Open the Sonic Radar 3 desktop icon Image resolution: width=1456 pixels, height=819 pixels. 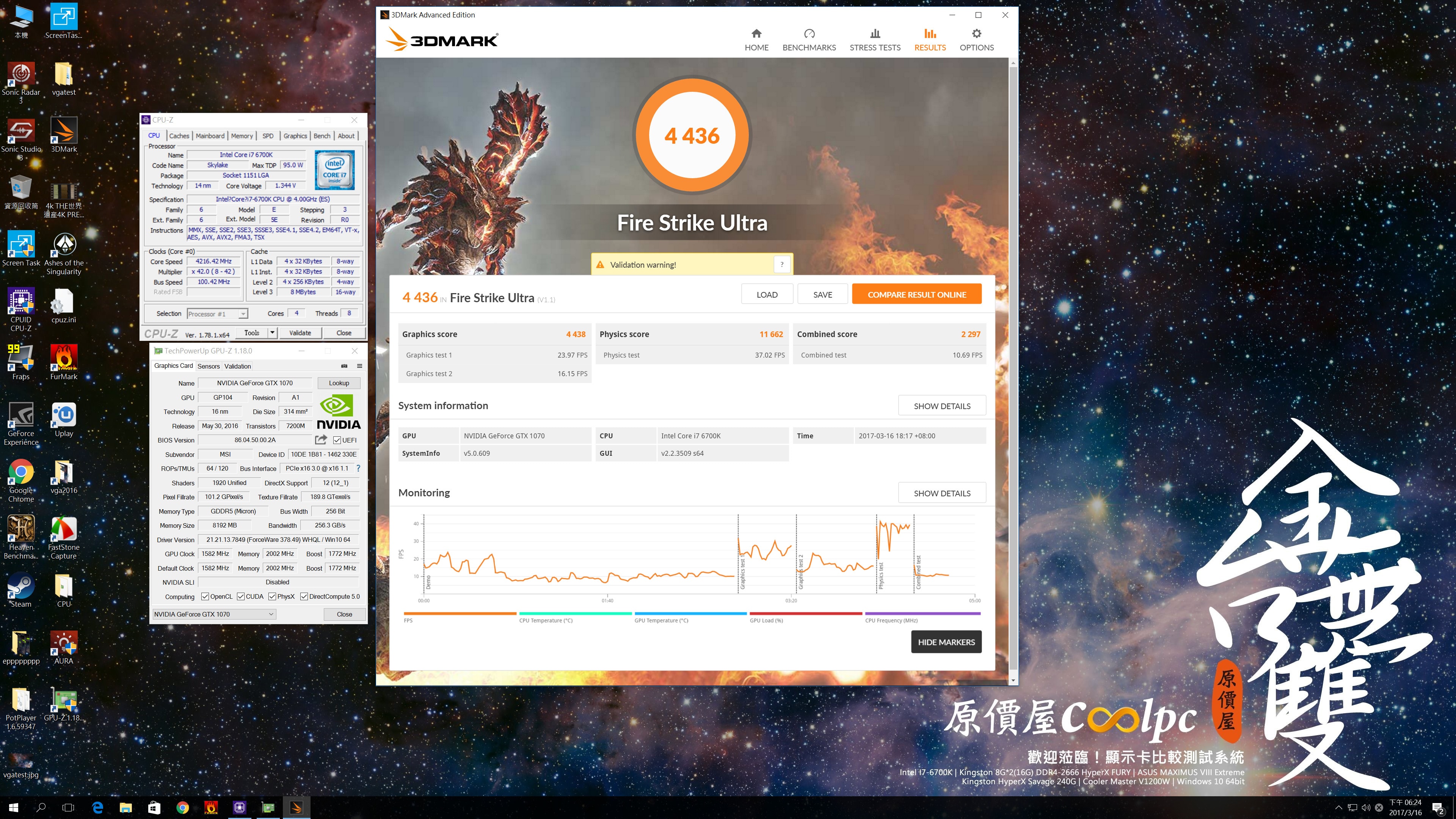point(21,83)
